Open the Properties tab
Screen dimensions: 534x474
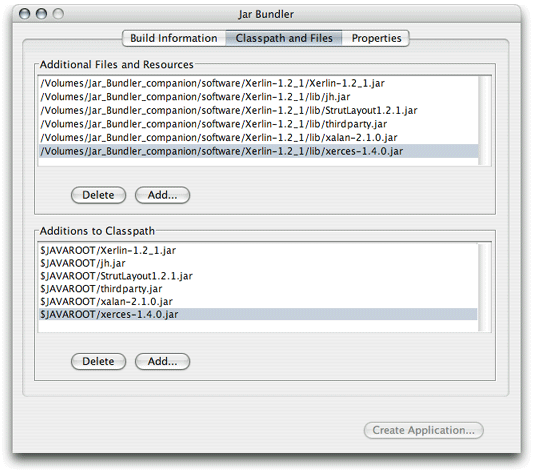point(376,38)
